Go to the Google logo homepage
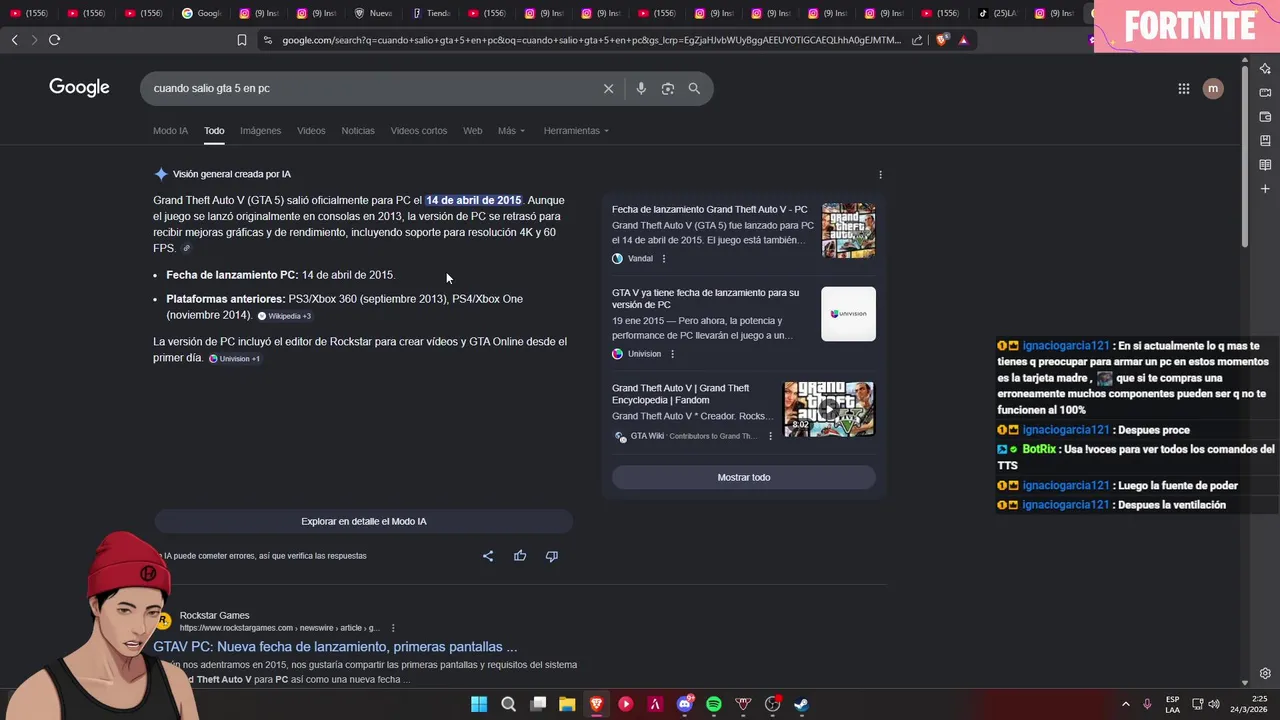Screen dimensions: 1280x720 point(79,88)
